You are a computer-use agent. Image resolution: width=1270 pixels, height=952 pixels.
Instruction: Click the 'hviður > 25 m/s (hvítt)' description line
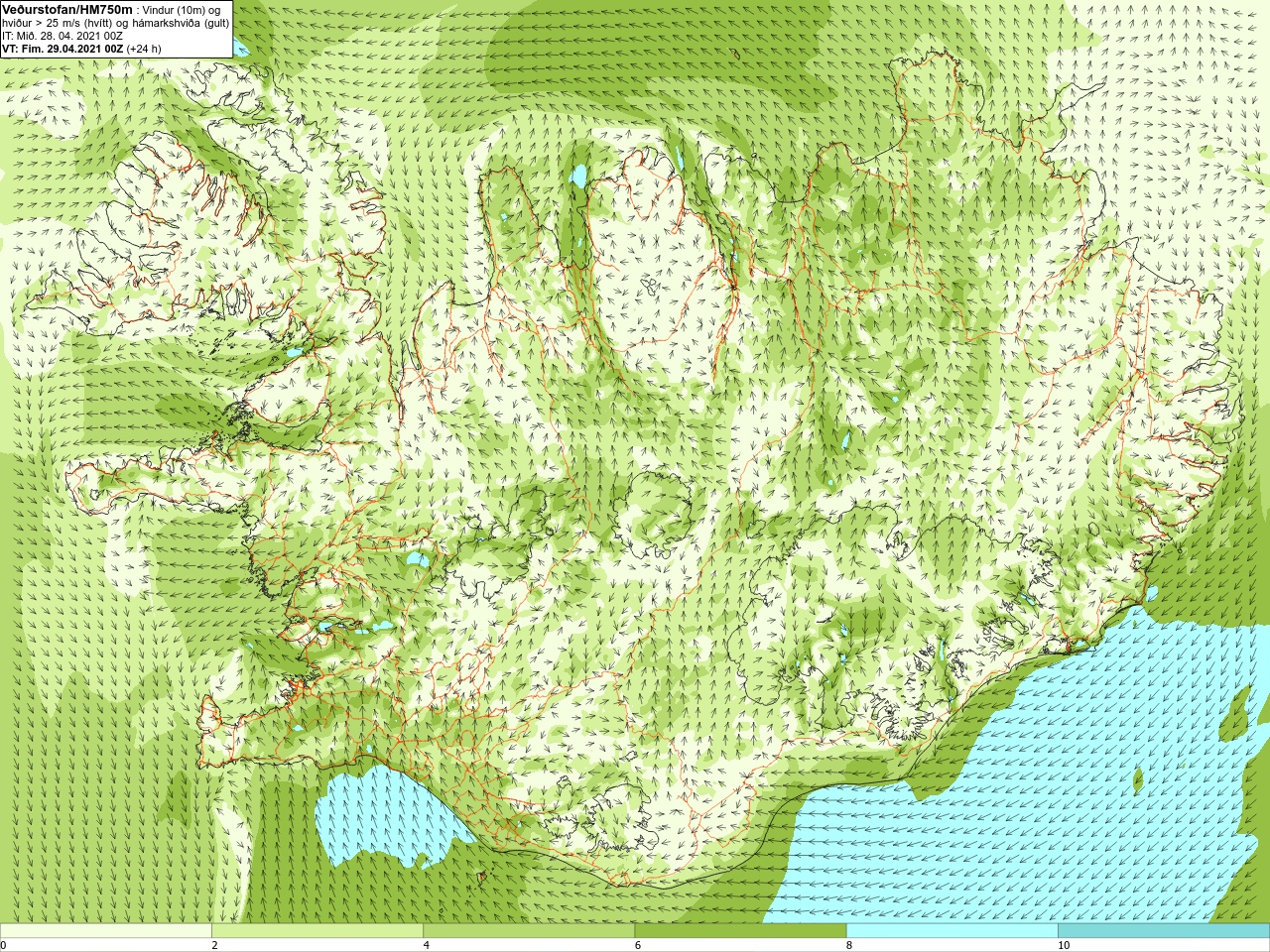[x=116, y=22]
